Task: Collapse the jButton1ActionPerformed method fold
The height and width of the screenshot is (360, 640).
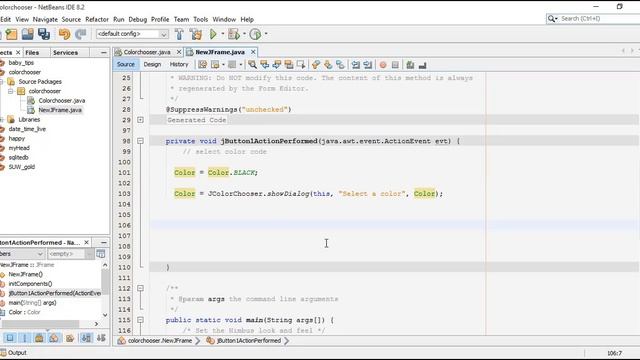Action: (140, 141)
